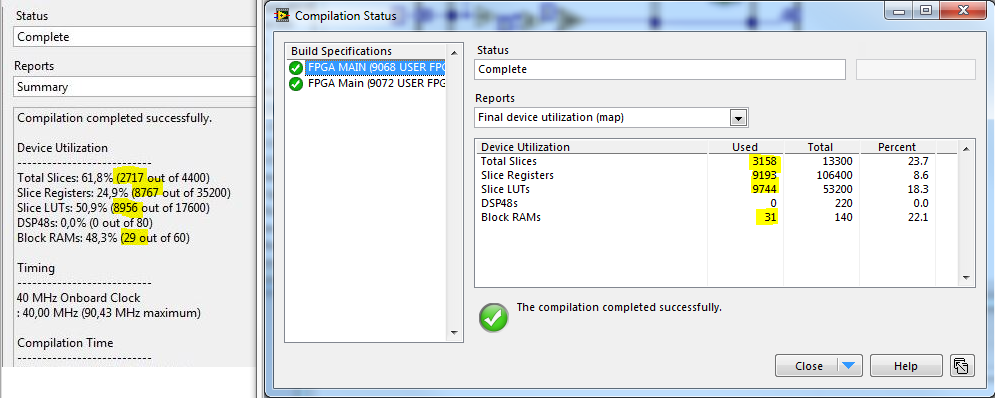Screen dimensions: 995x398
Task: Click the 13300 total slices value
Action: [x=838, y=161]
